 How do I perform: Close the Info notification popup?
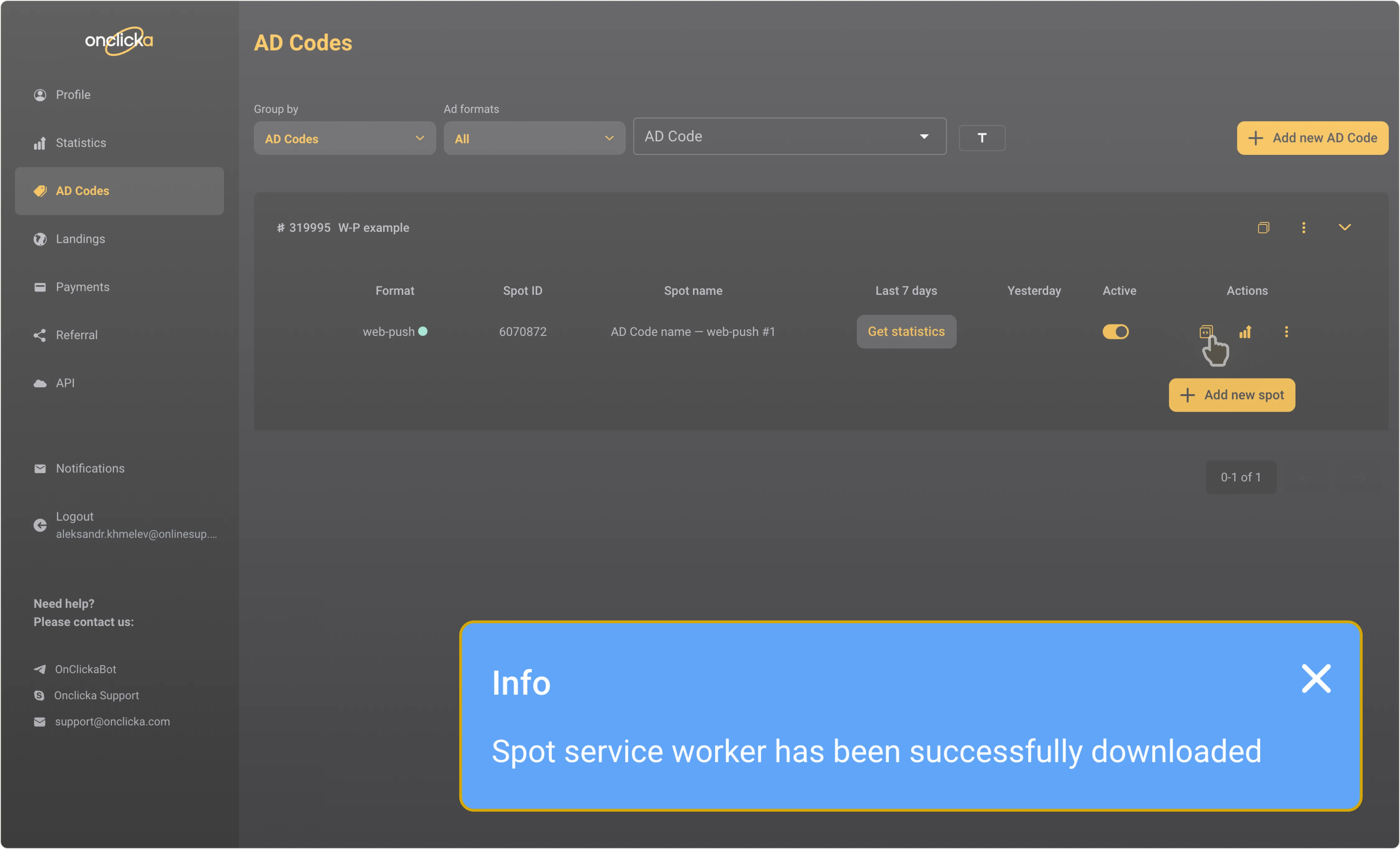[1316, 679]
